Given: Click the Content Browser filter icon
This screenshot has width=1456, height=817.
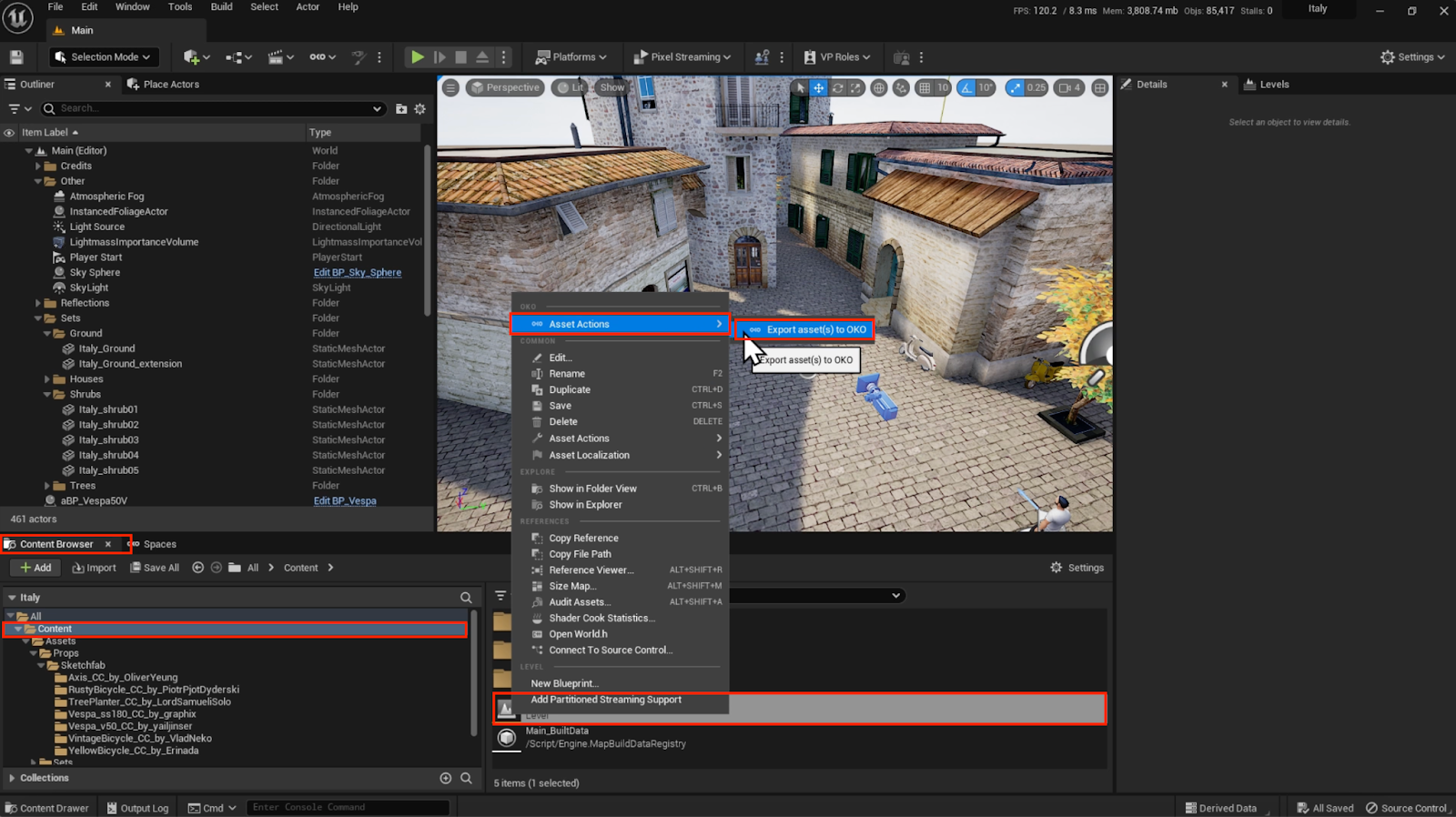Looking at the screenshot, I should coord(500,596).
